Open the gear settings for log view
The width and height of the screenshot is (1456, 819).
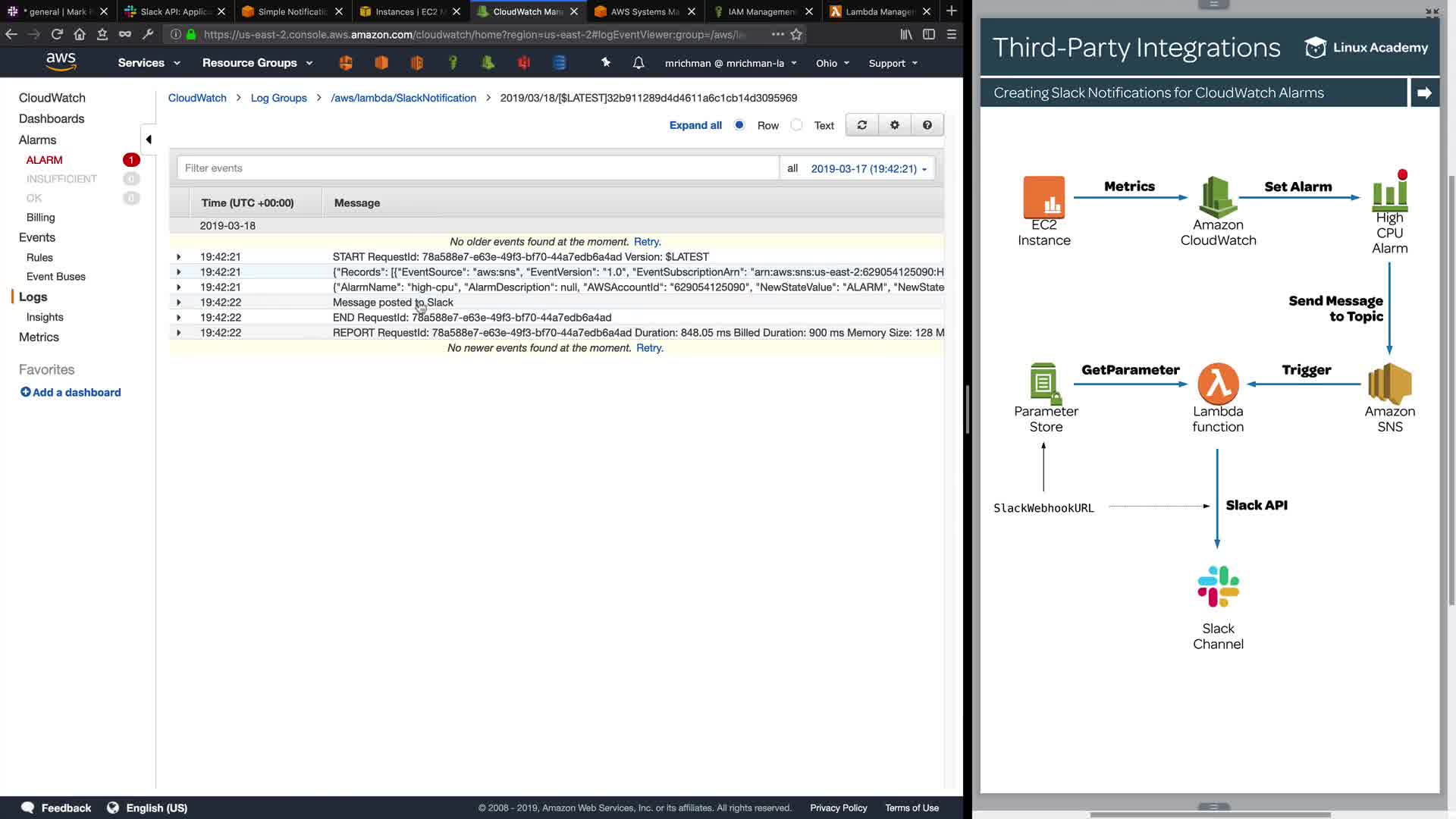[895, 125]
